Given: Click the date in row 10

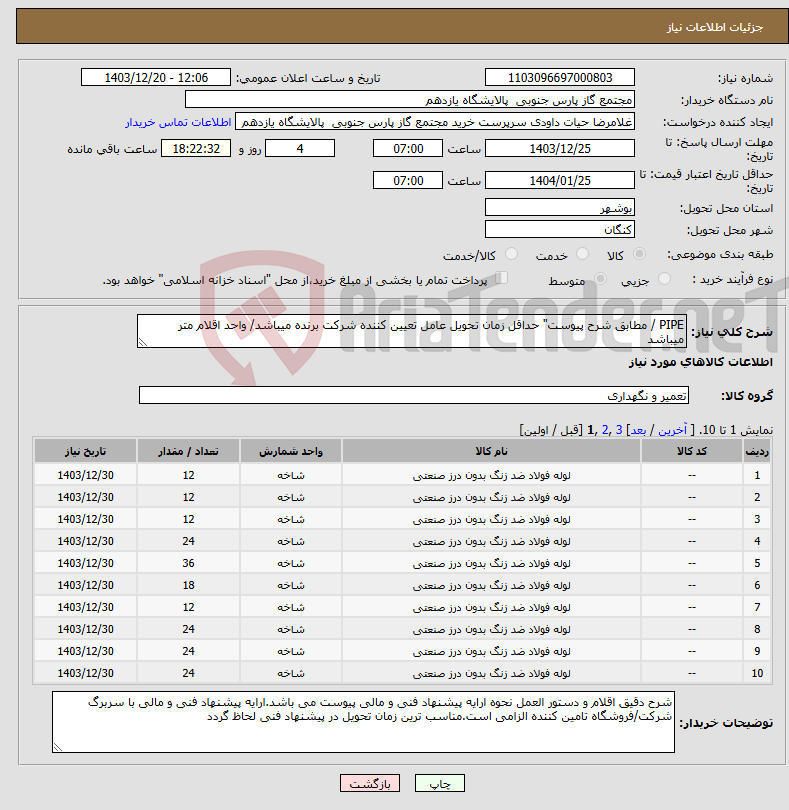Looking at the screenshot, I should click(85, 673).
